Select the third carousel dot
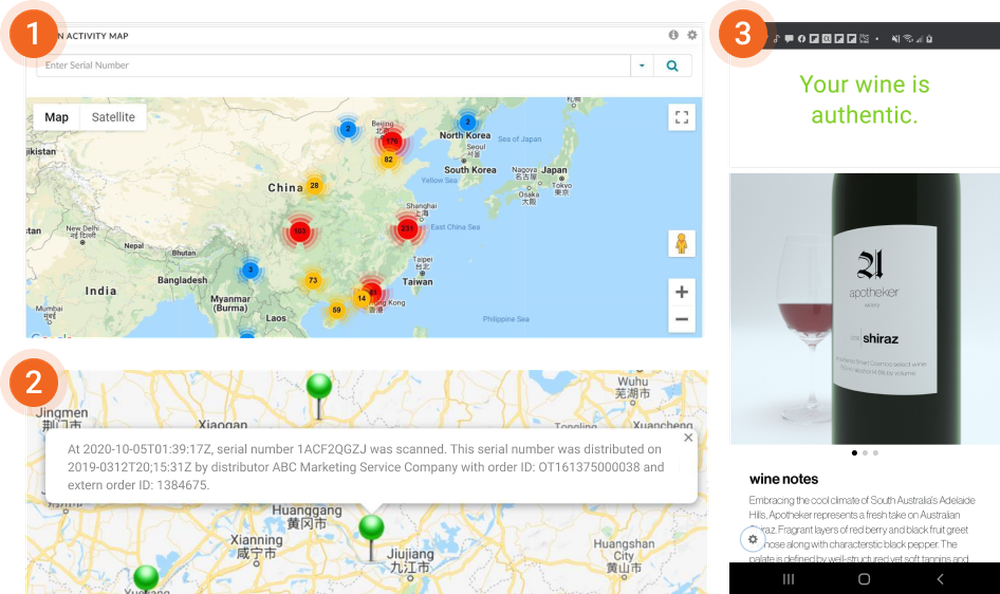 (876, 453)
